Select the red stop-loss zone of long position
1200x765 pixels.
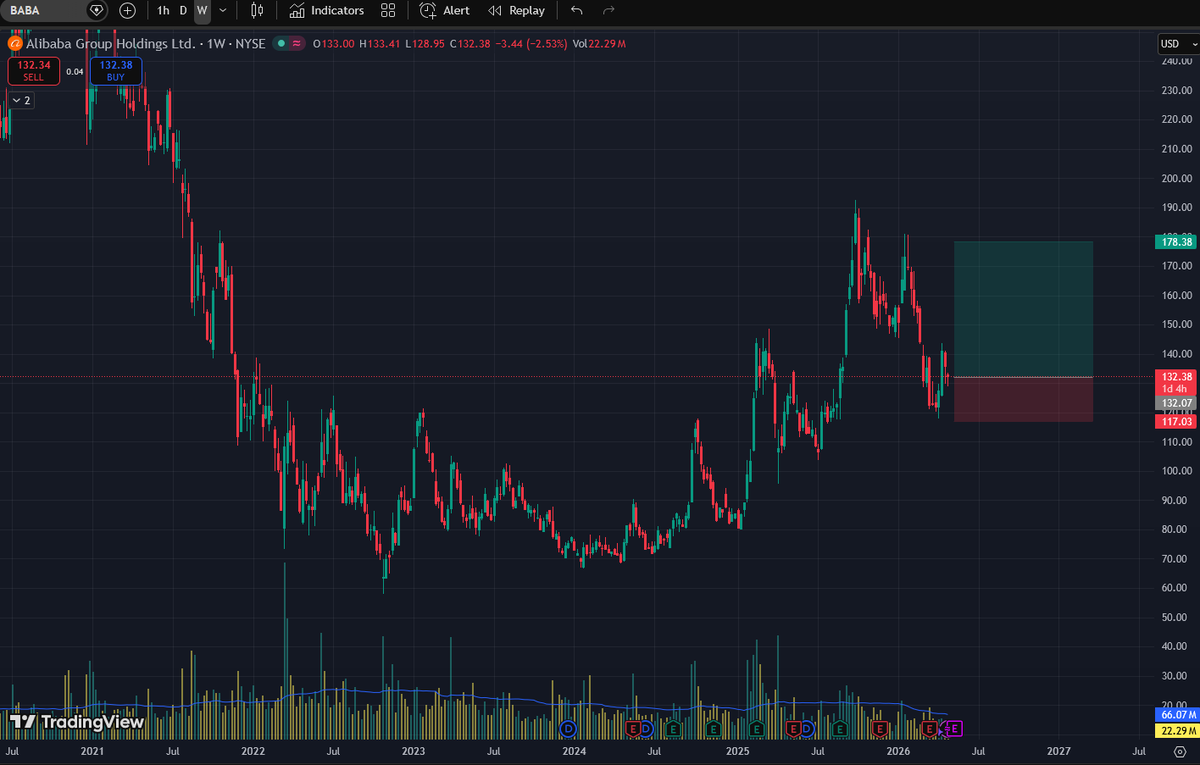click(x=1023, y=399)
